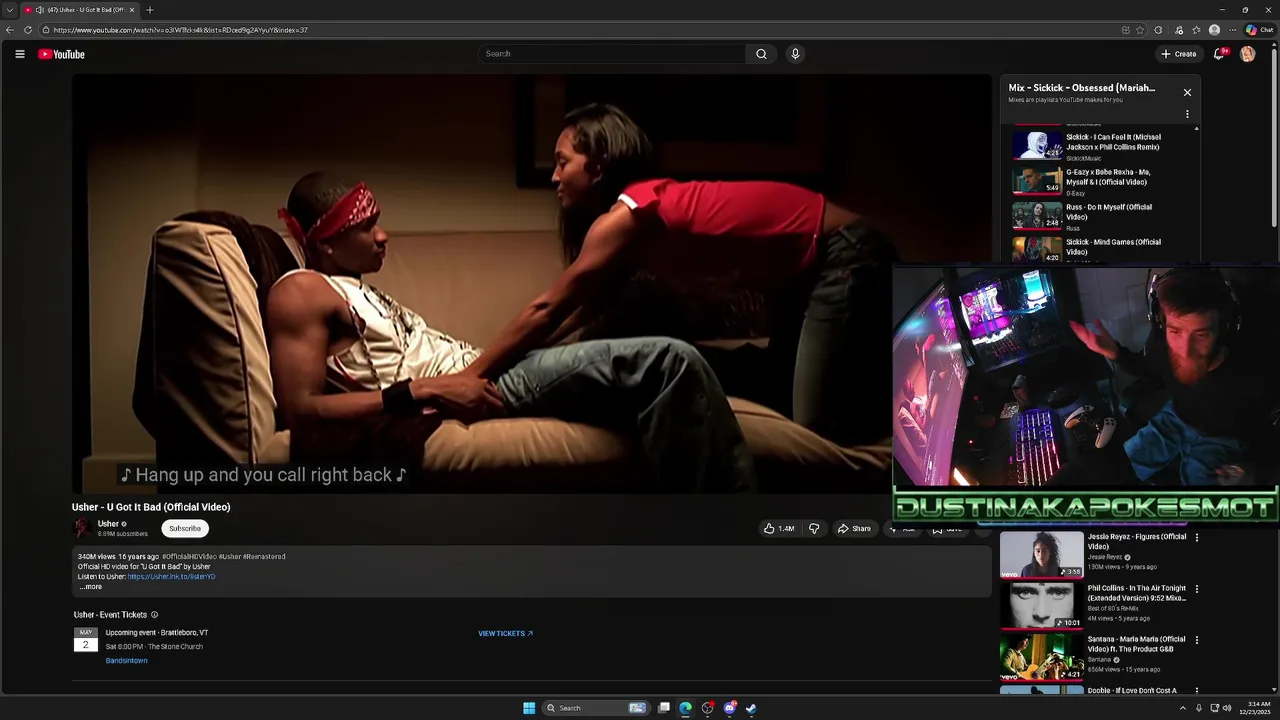View site info lock icon

pos(46,30)
